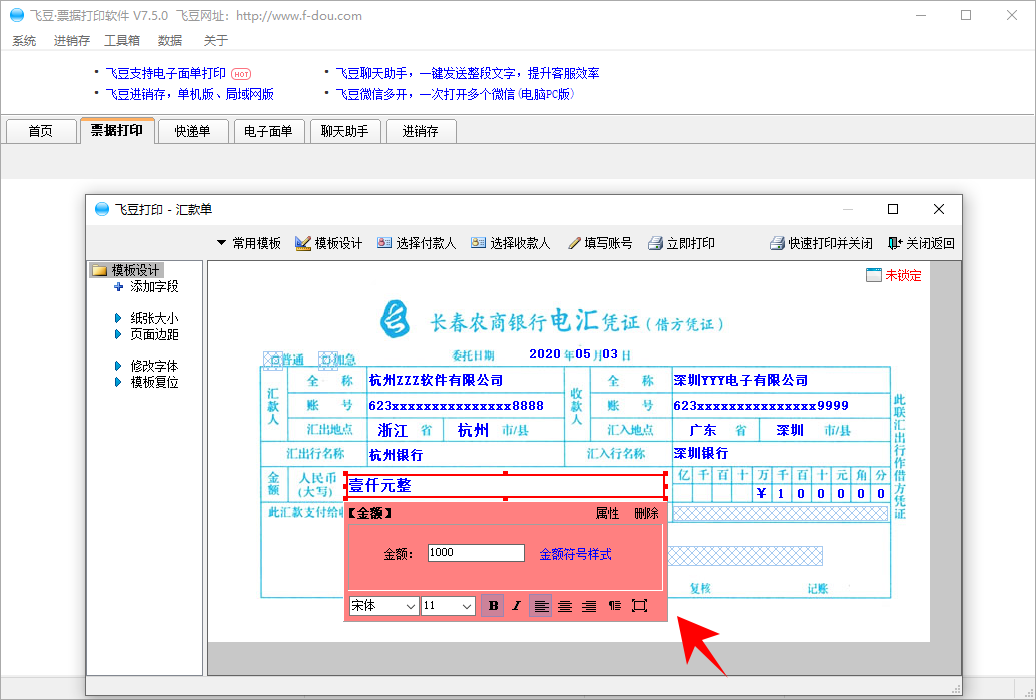
Task: Select the 广东 province field
Action: coord(702,430)
